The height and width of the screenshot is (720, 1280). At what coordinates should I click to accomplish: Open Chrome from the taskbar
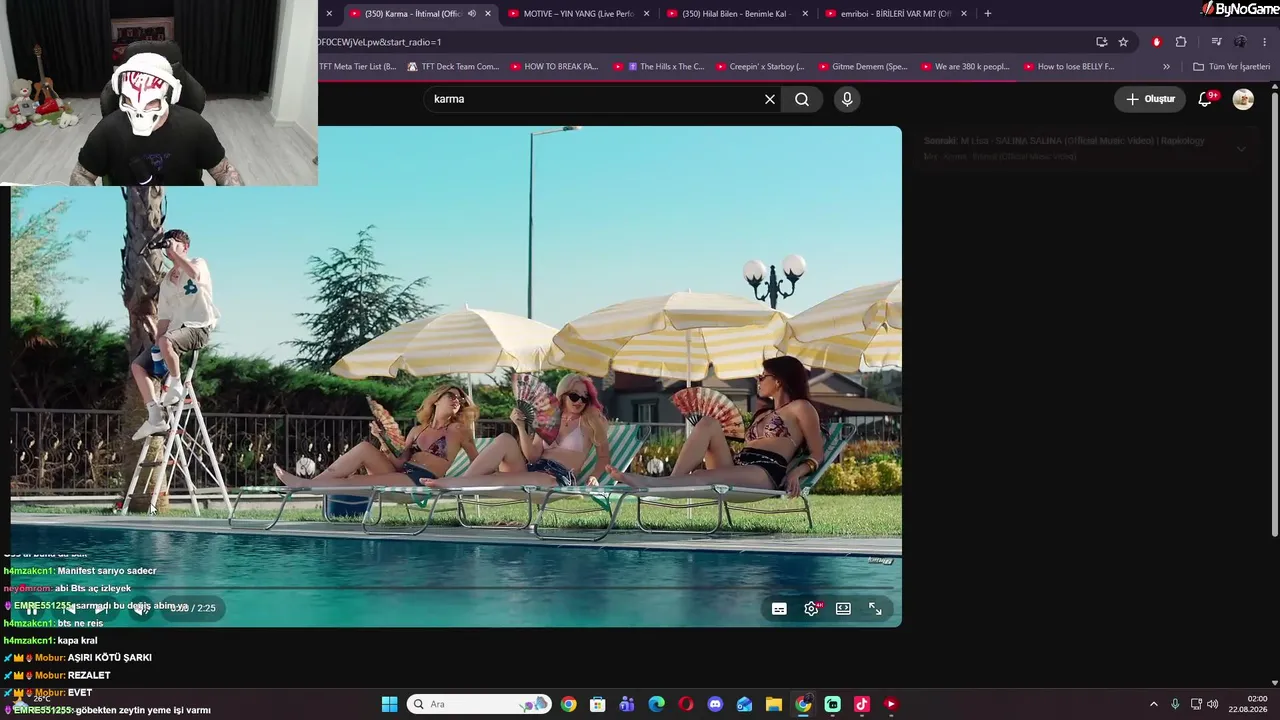point(569,704)
